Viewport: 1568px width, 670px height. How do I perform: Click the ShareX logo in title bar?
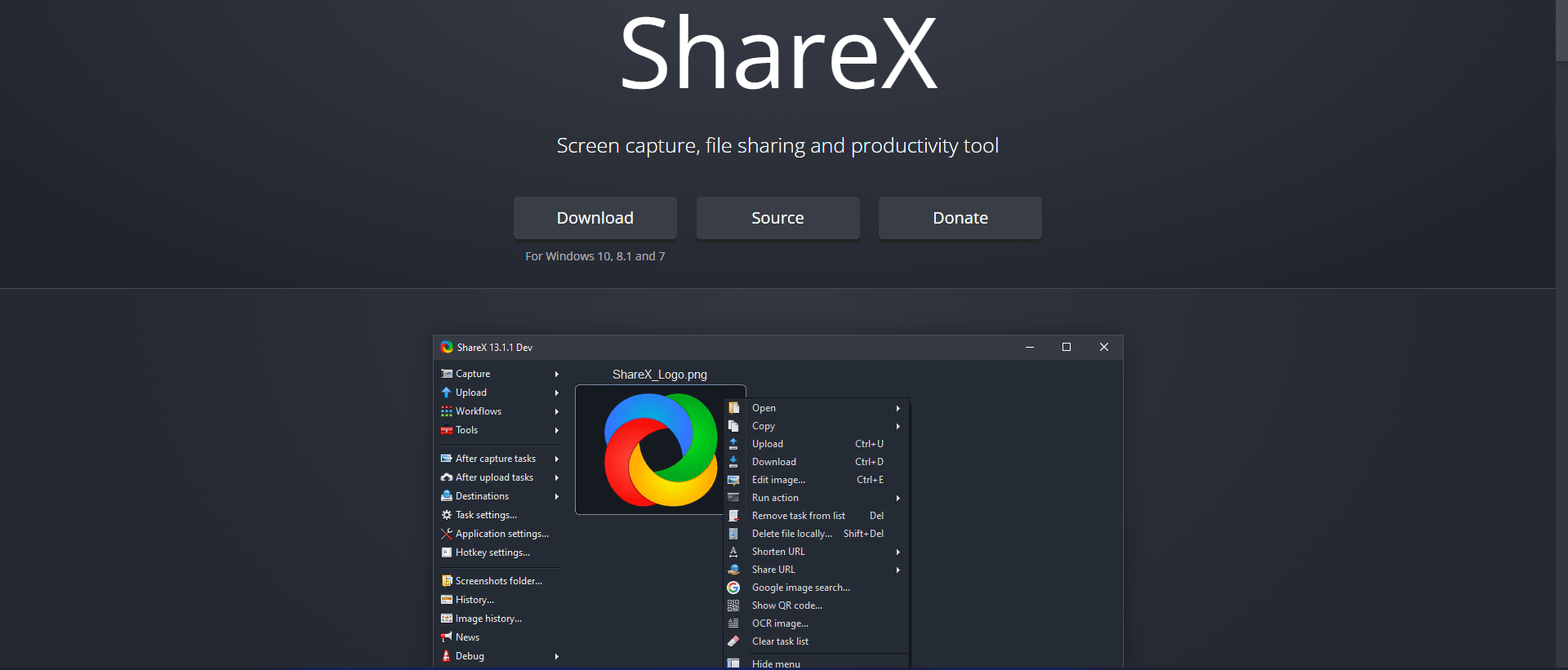tap(447, 348)
